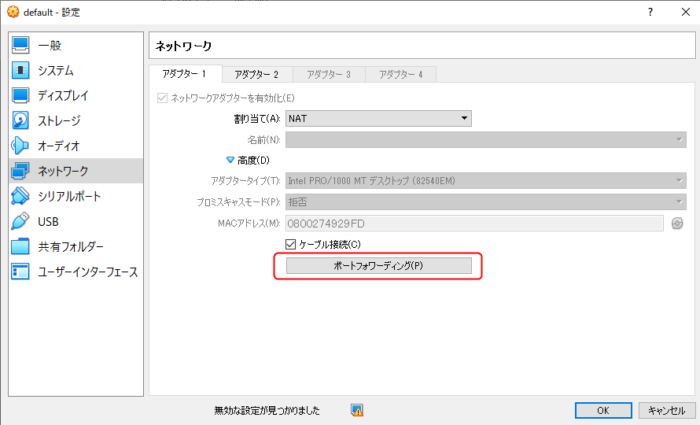Click the invalid settings warning icon
This screenshot has height=425, width=700.
357,410
